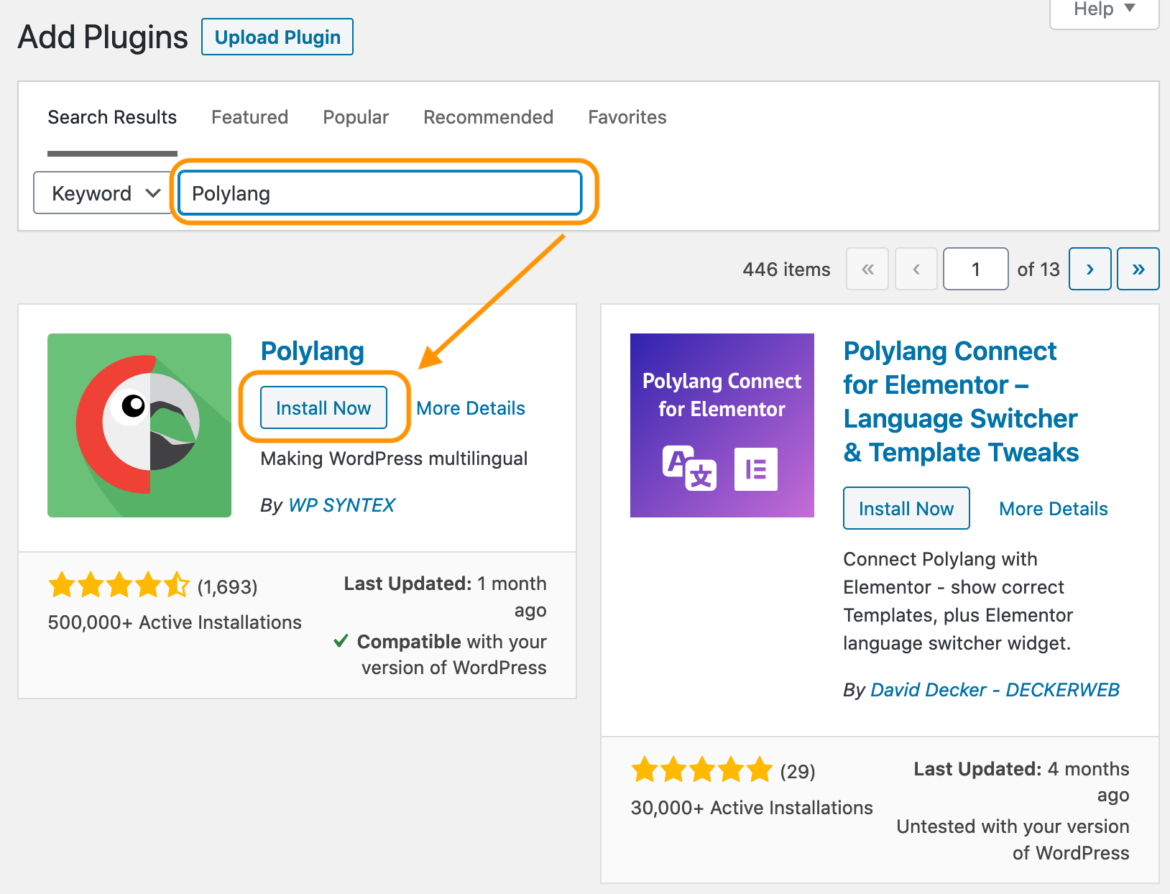The width and height of the screenshot is (1170, 894).
Task: Click inside the plugin search field
Action: (x=380, y=193)
